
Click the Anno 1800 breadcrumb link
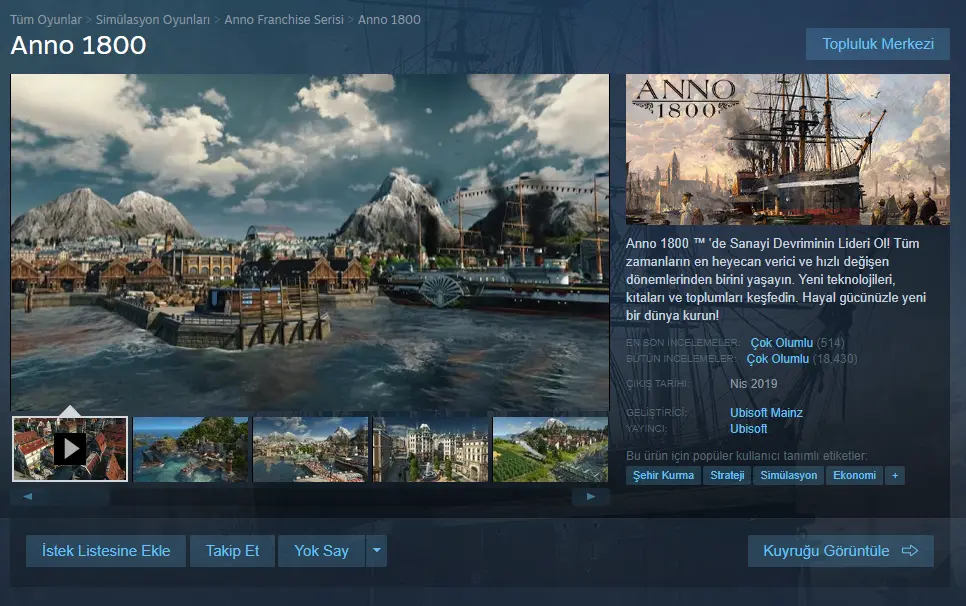tap(389, 20)
